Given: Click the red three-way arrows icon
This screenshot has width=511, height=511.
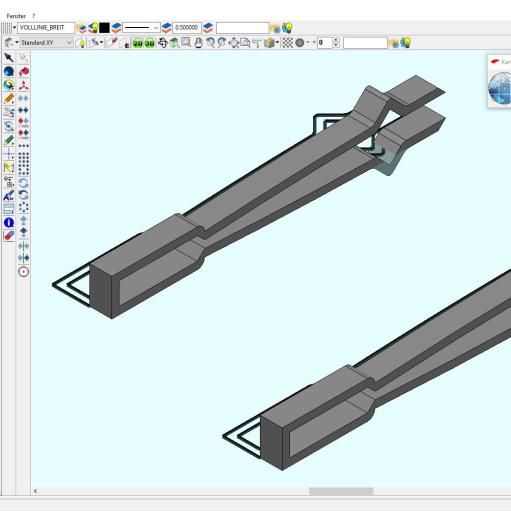Looking at the screenshot, I should coord(23,85).
